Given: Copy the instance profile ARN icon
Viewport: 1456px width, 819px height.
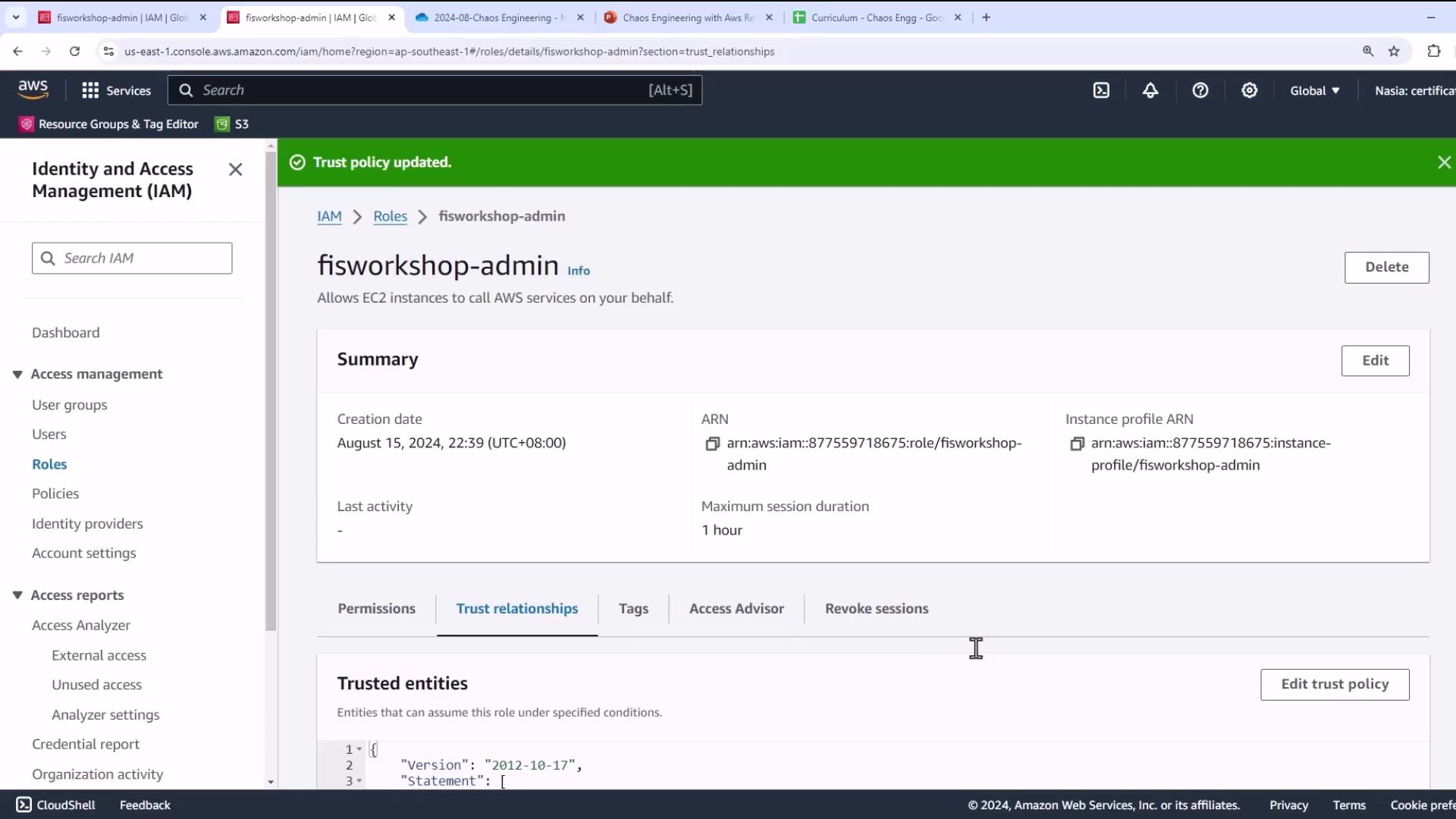Looking at the screenshot, I should tap(1076, 444).
